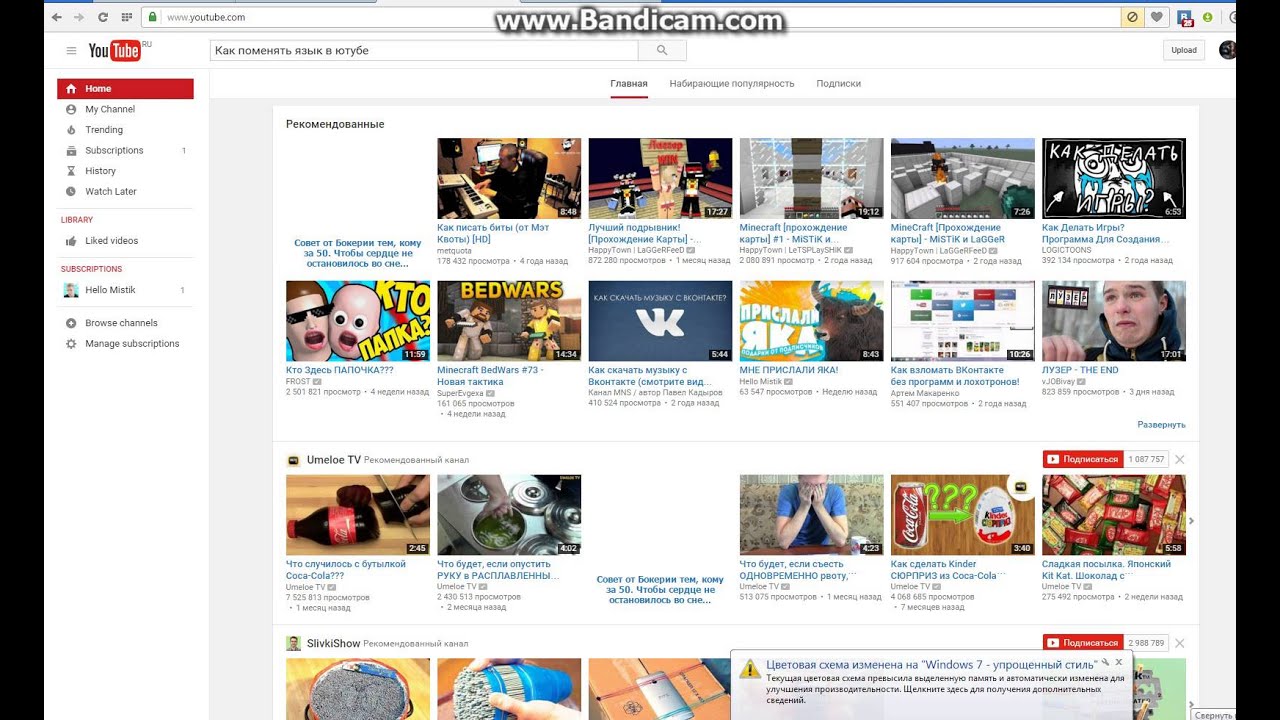This screenshot has height=720, width=1280.
Task: Click the blocker icon in the address bar
Action: click(x=1132, y=17)
